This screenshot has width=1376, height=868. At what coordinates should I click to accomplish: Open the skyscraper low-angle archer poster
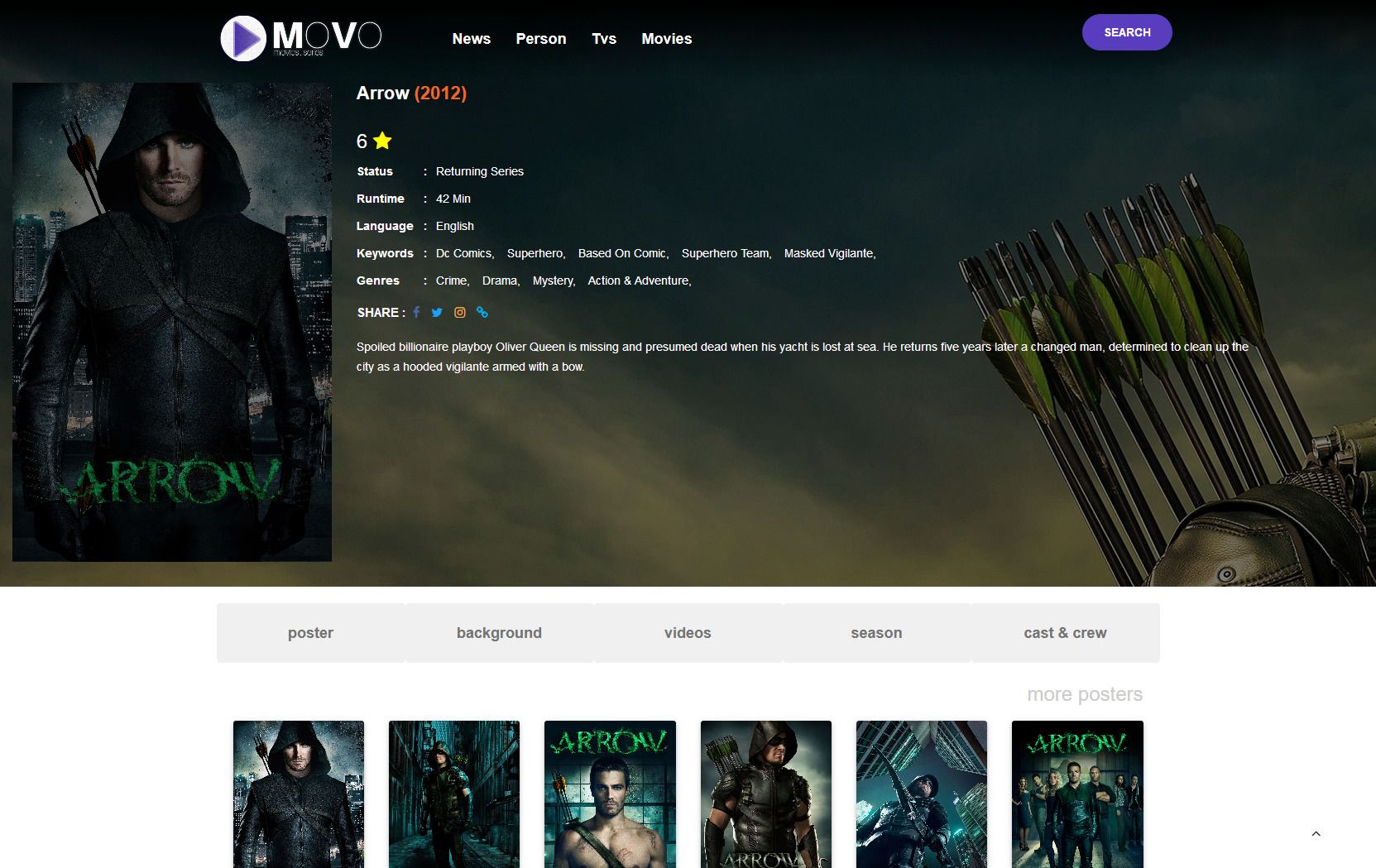[922, 794]
